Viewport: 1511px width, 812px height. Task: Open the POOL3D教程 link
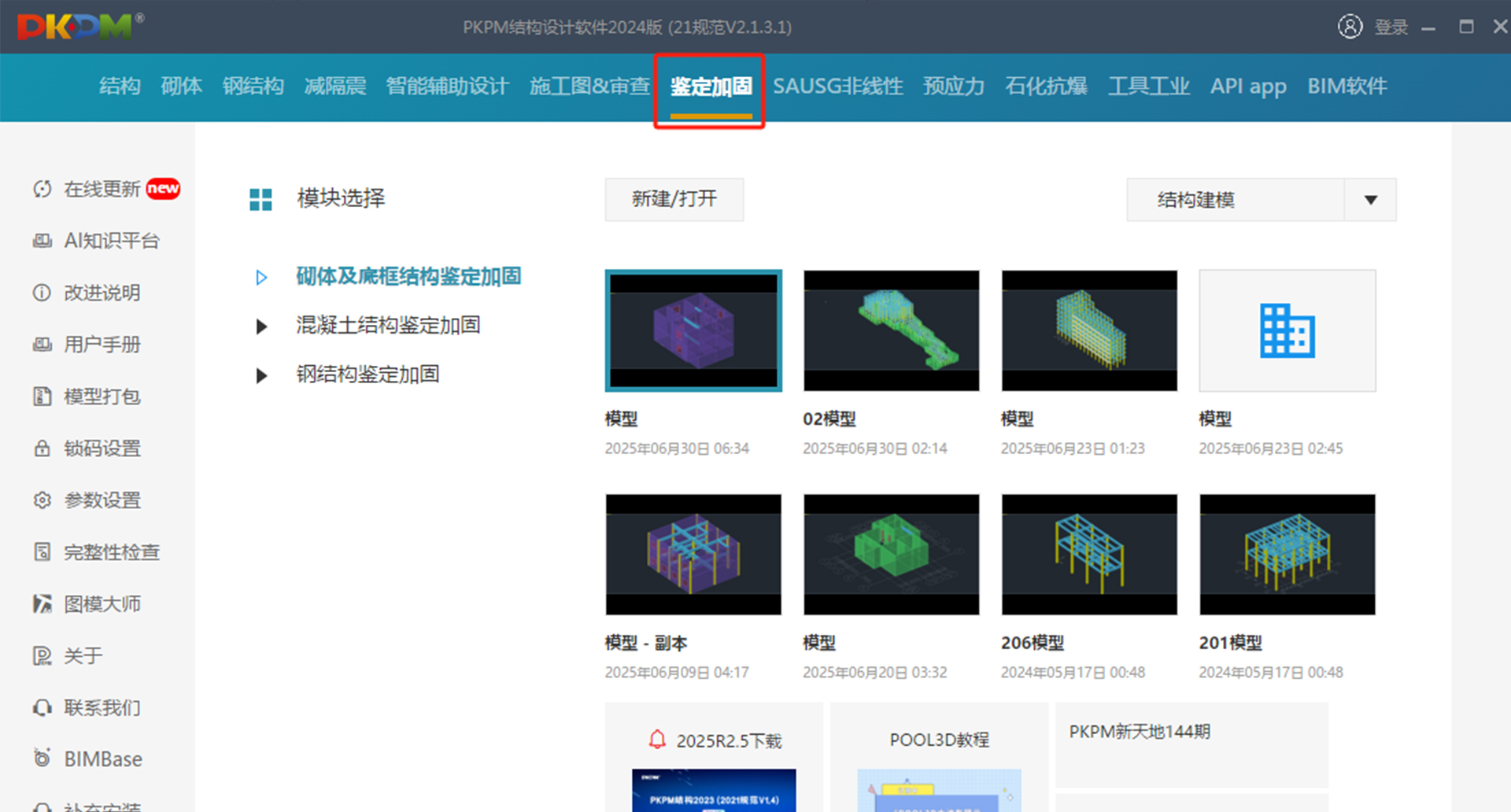tap(940, 740)
